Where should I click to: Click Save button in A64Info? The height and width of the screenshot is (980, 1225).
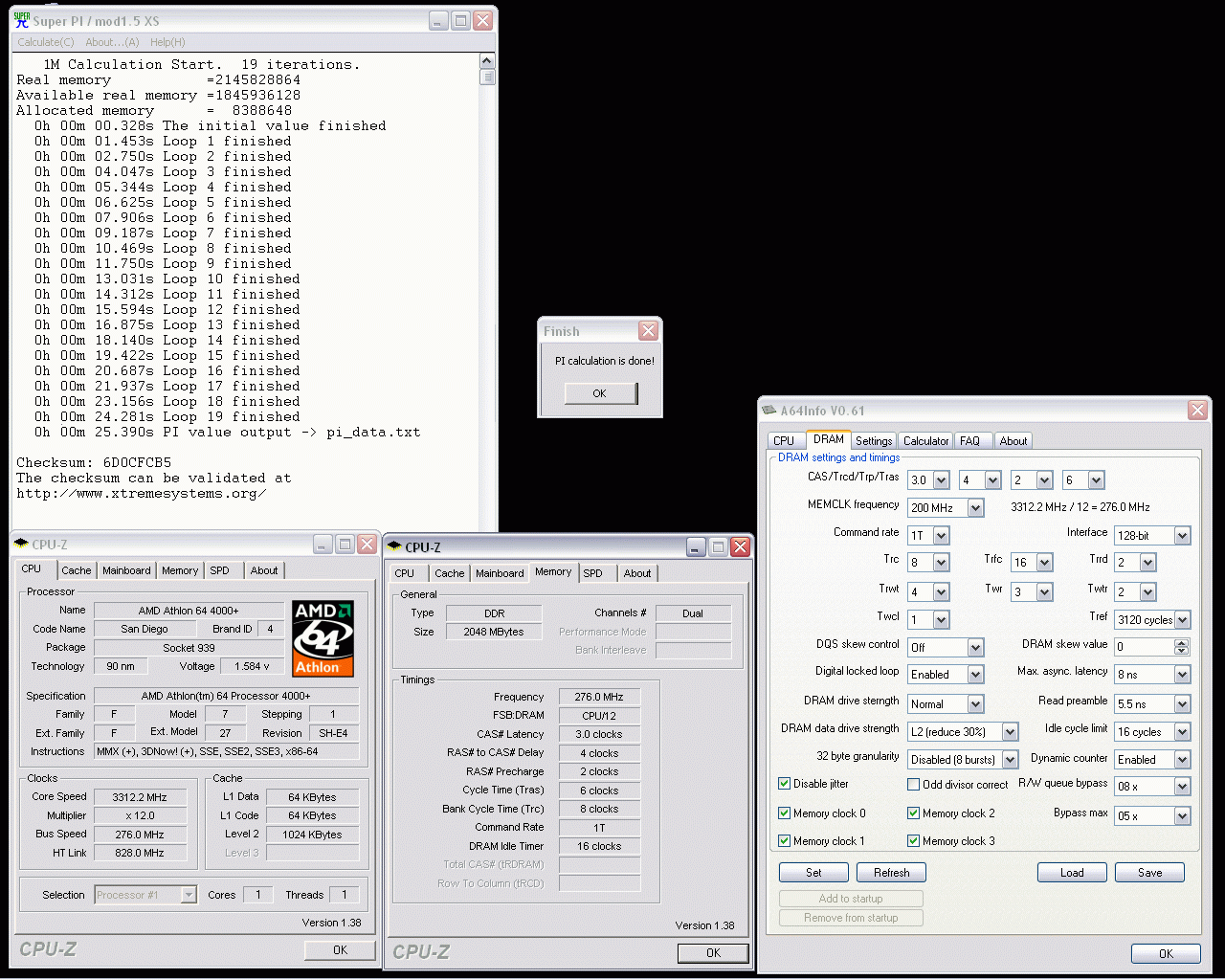(x=1150, y=873)
